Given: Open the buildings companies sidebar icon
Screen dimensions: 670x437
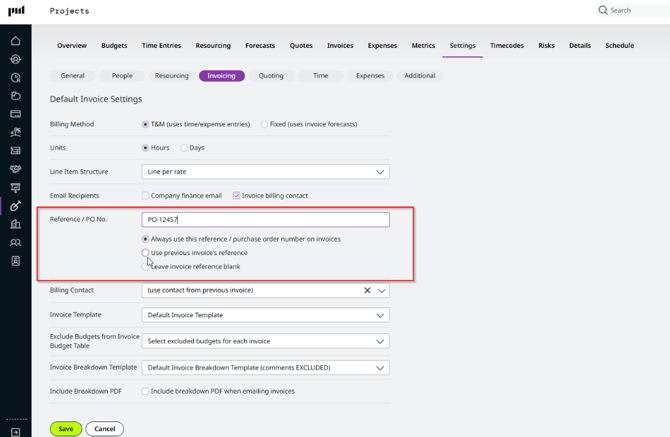Looking at the screenshot, I should 15,224.
